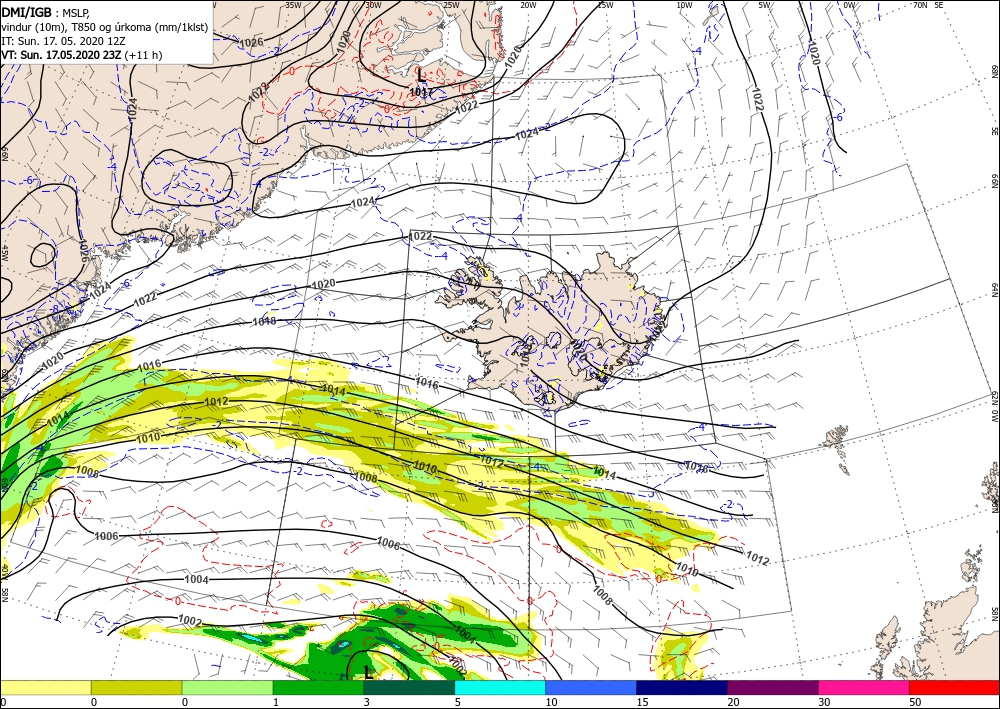Click the 'vindur (10m), T850 og úrkoma' line
This screenshot has width=1000, height=709.
click(105, 27)
